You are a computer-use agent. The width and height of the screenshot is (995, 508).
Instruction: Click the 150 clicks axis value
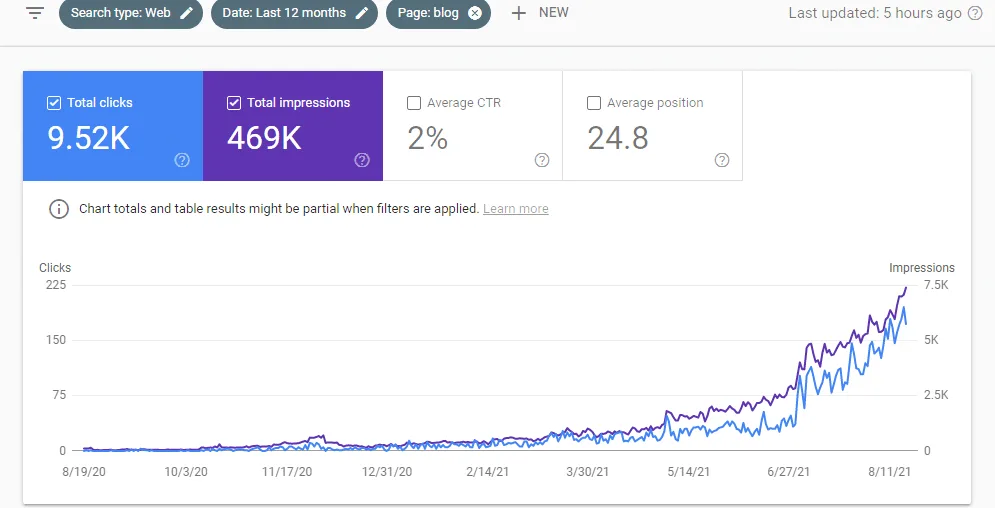click(x=56, y=340)
